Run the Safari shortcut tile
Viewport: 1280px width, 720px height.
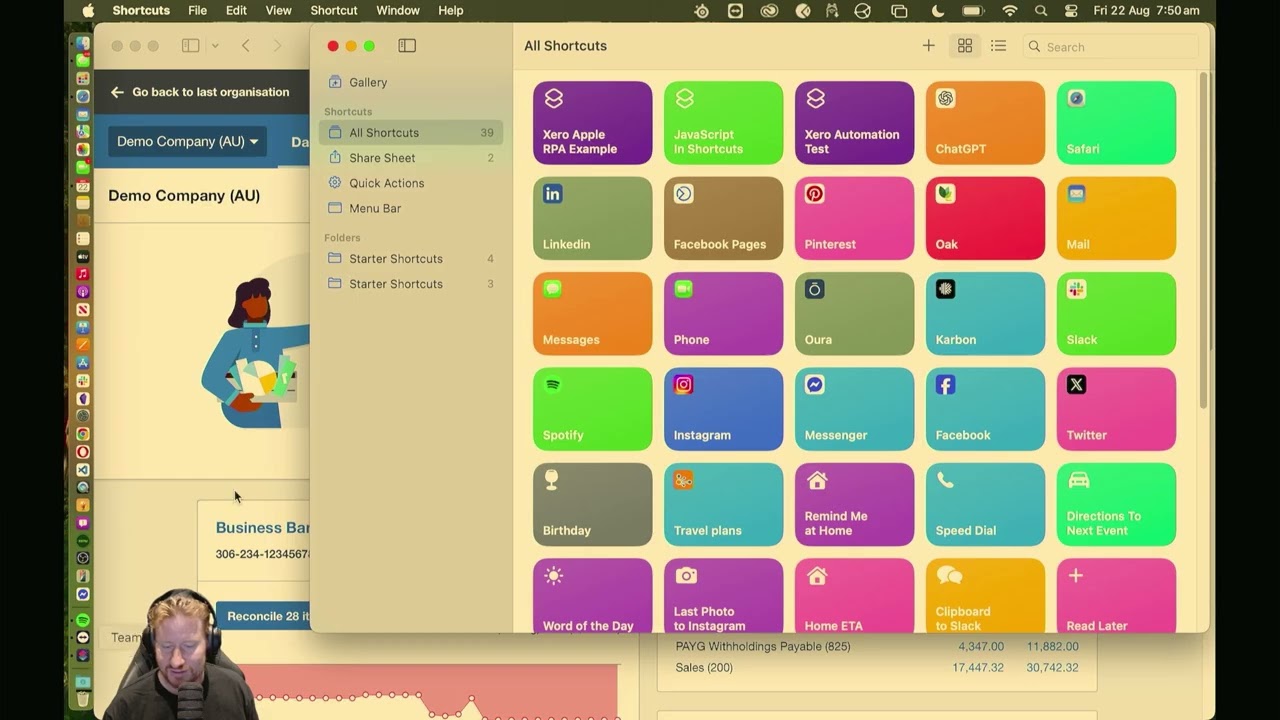tap(1116, 123)
